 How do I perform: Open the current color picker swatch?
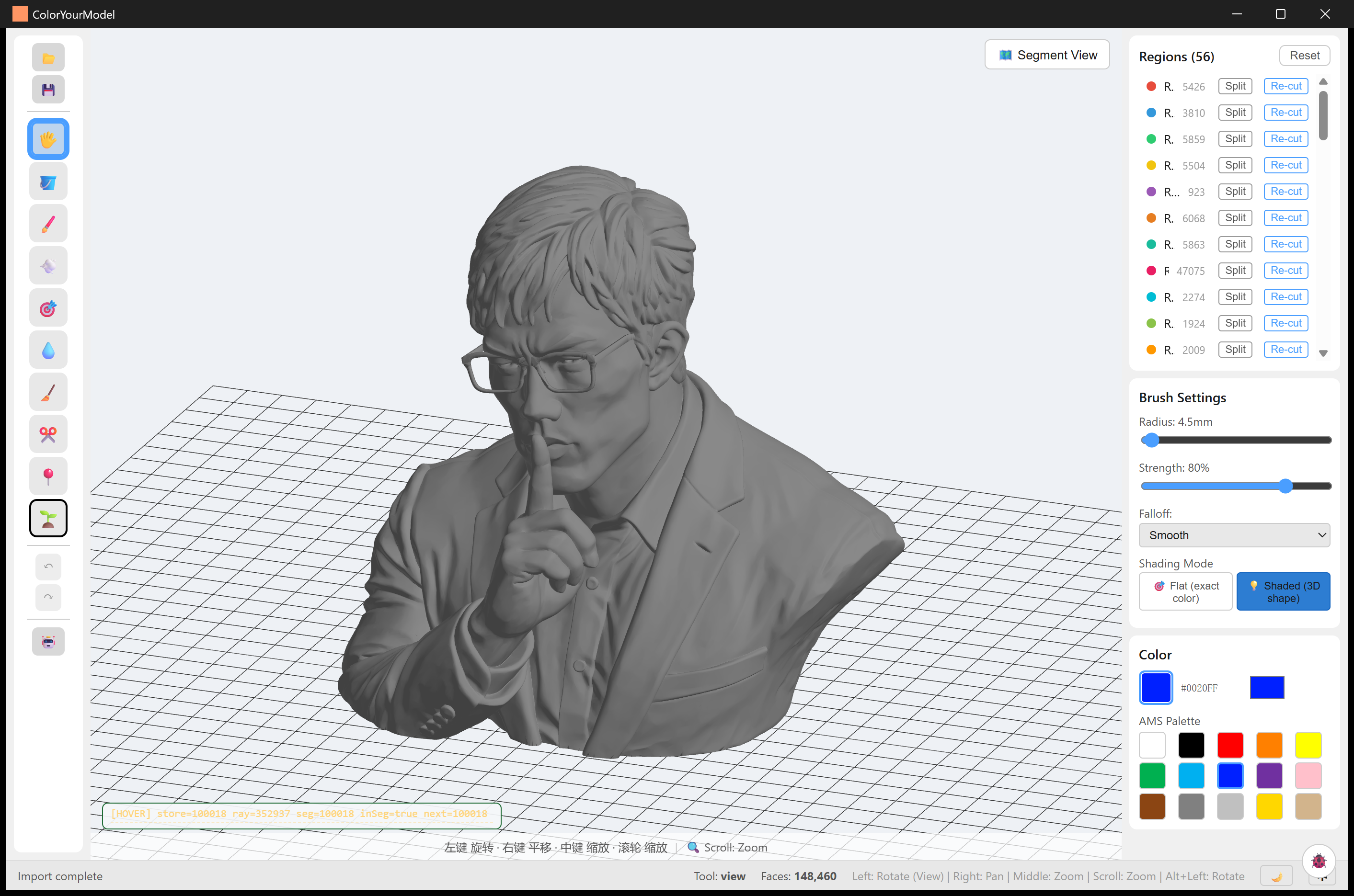pos(1156,687)
